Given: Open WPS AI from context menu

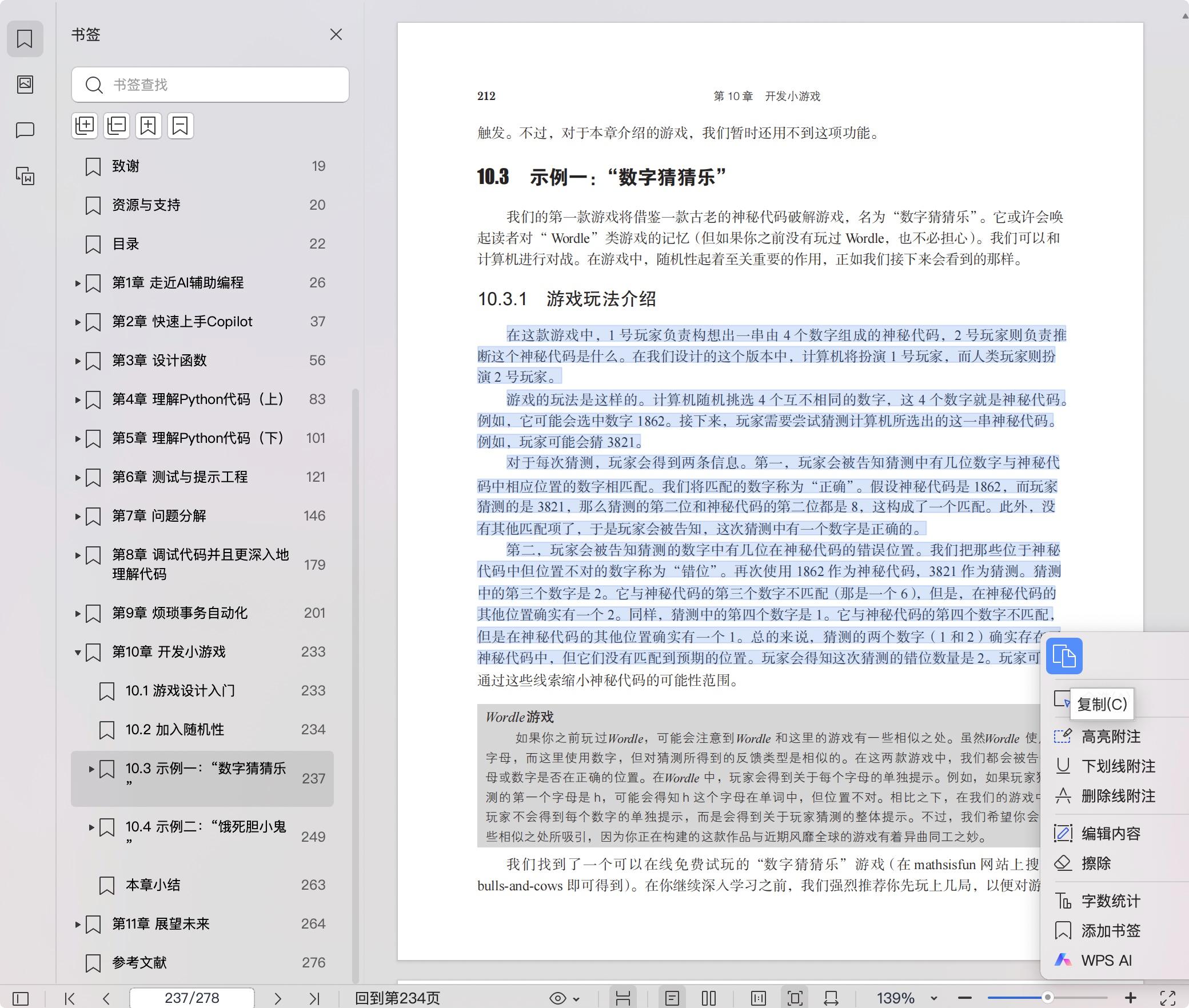Looking at the screenshot, I should point(1106,961).
